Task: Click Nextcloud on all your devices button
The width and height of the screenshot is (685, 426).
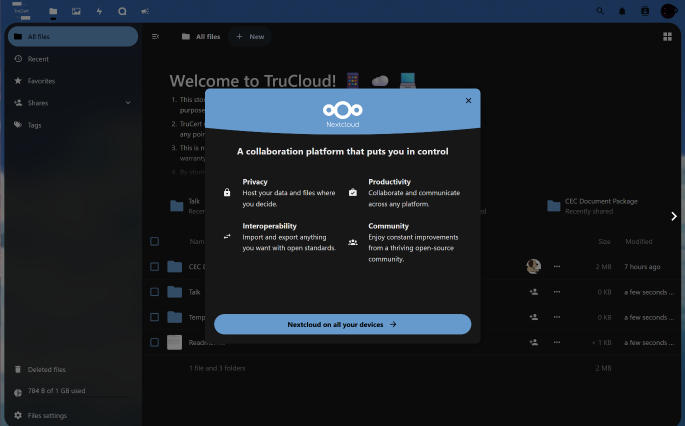Action: pyautogui.click(x=342, y=324)
